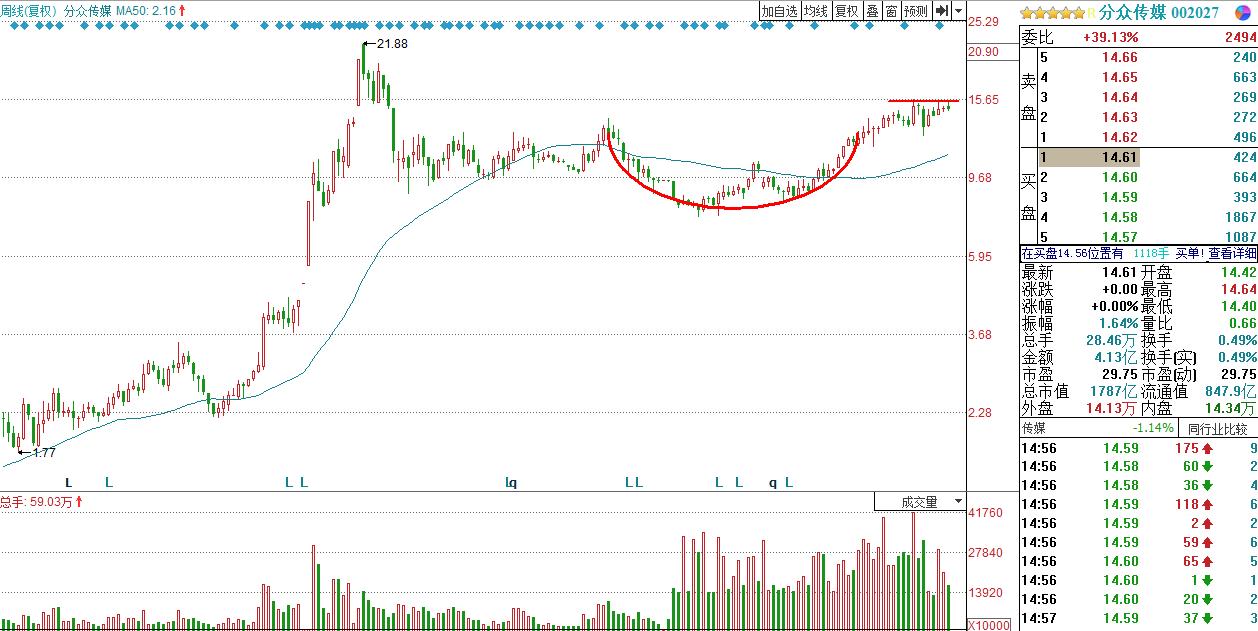Click the 委差 value 2494
Viewport: 1258px width, 631px height.
[x=1240, y=37]
